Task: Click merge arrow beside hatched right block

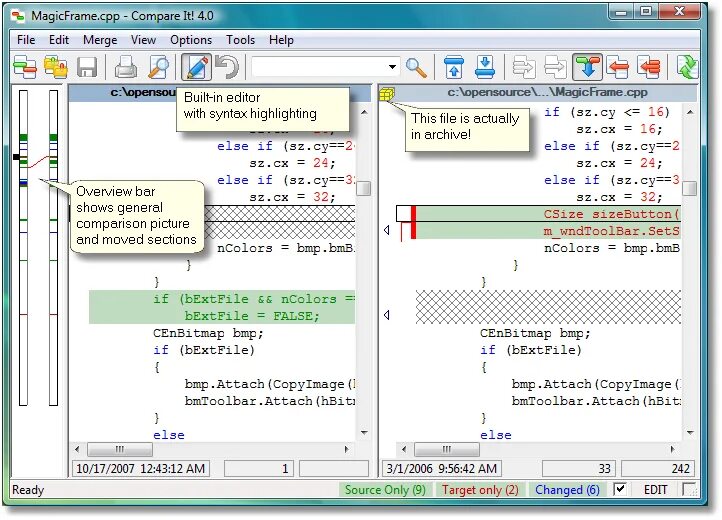Action: tap(386, 315)
